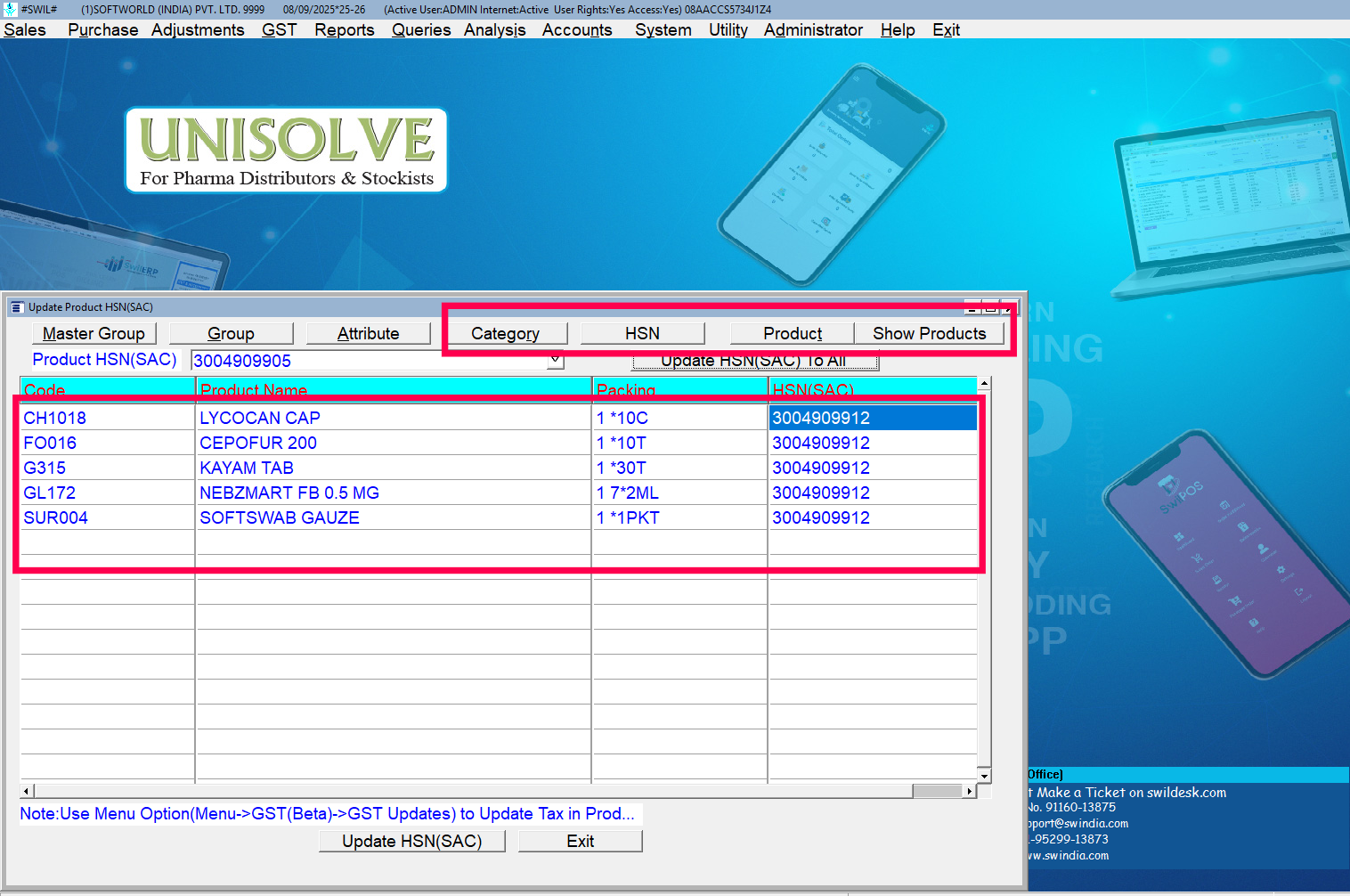This screenshot has height=896, width=1350.
Task: Click packing cell 1 *30T
Action: tap(679, 468)
